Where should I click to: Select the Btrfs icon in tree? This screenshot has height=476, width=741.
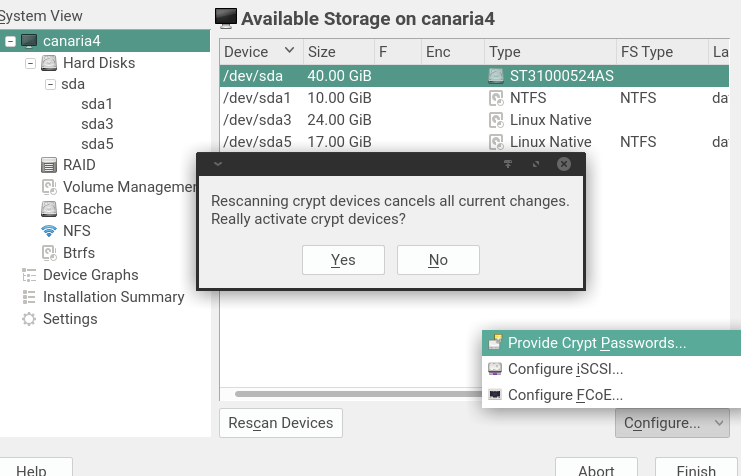[49, 253]
